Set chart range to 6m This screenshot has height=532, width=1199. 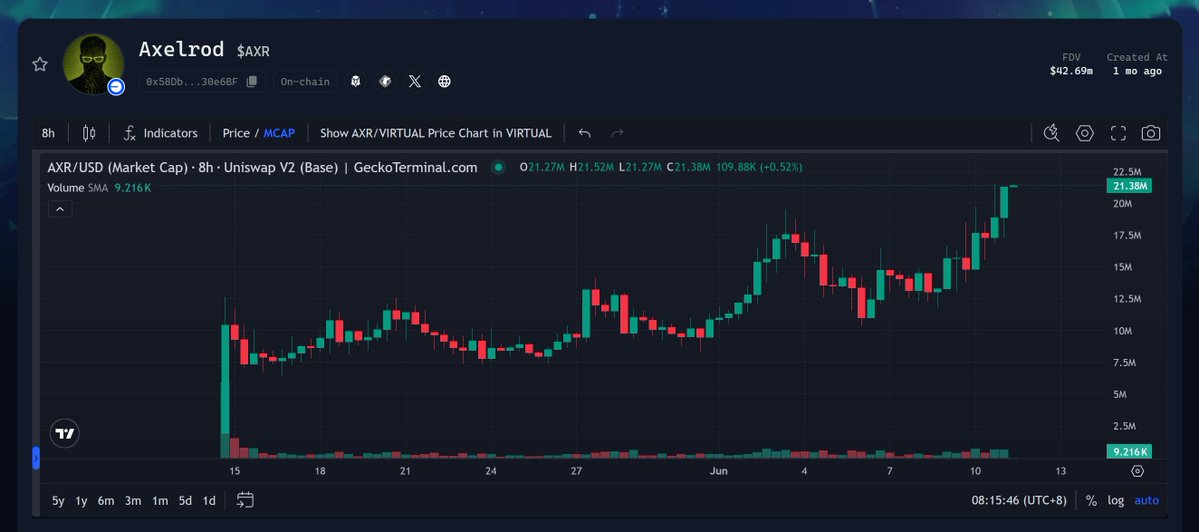coord(106,501)
